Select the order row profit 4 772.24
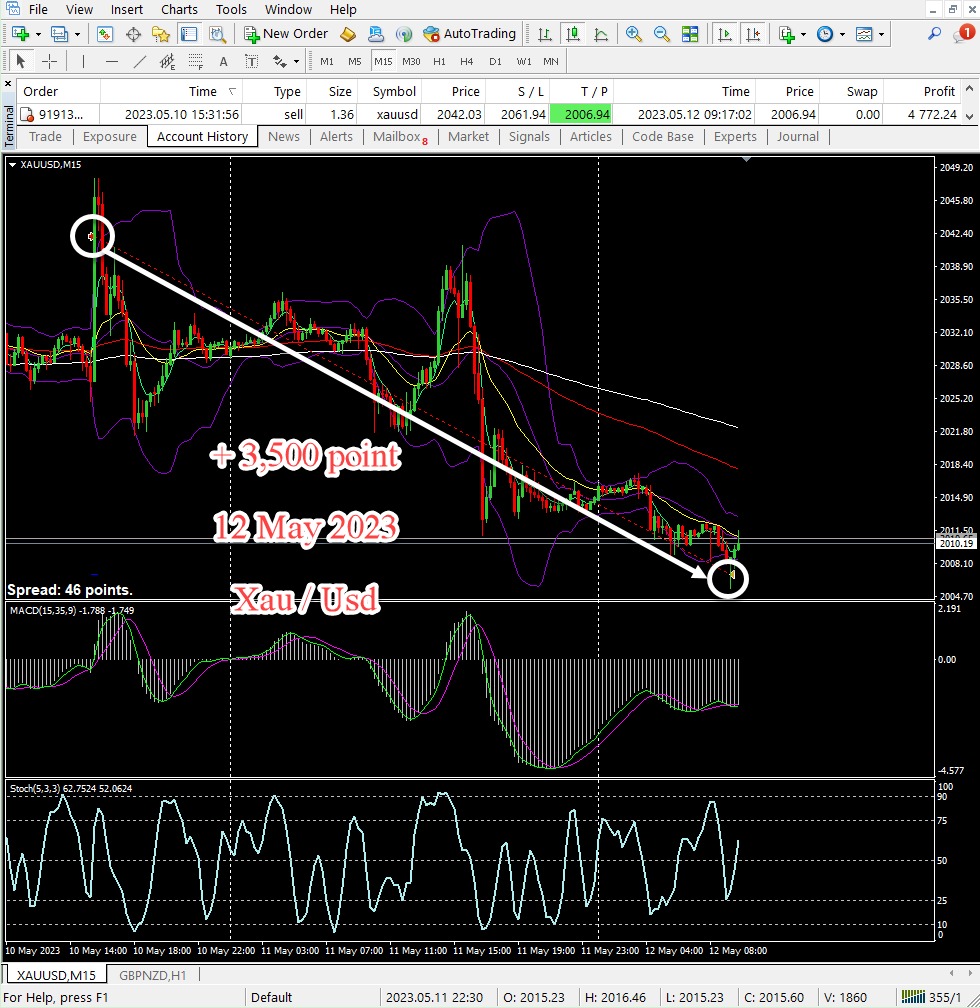 (x=932, y=114)
